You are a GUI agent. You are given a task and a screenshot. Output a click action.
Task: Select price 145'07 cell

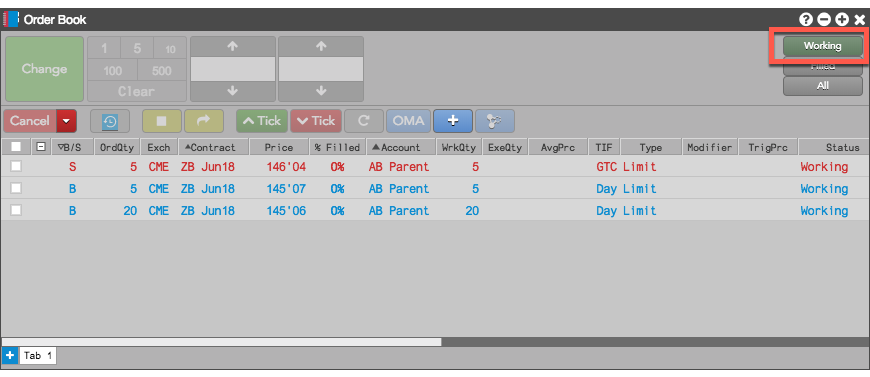tap(285, 189)
